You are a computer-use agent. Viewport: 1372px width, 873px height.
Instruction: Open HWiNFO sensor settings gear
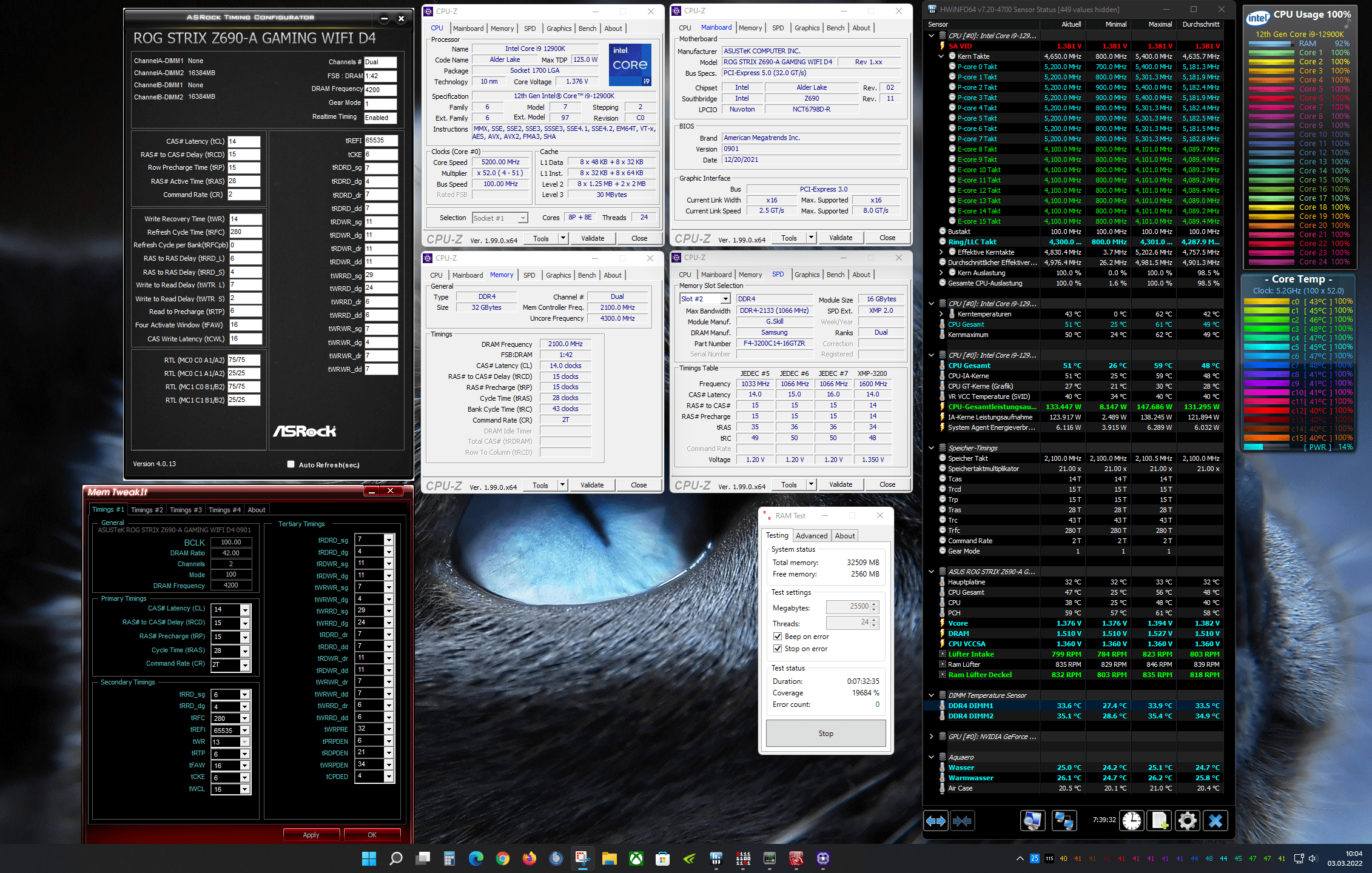(x=1187, y=821)
